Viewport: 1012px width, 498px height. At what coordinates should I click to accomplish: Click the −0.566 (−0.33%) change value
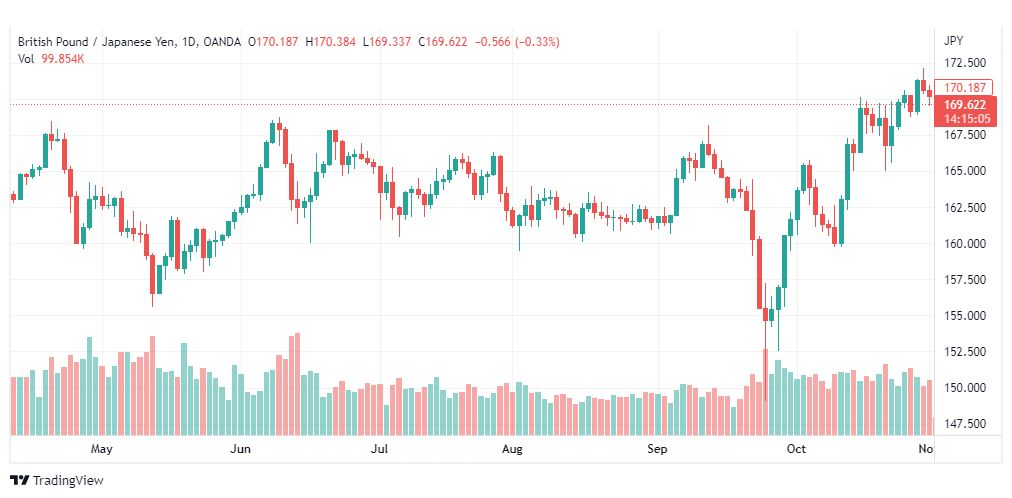(517, 42)
